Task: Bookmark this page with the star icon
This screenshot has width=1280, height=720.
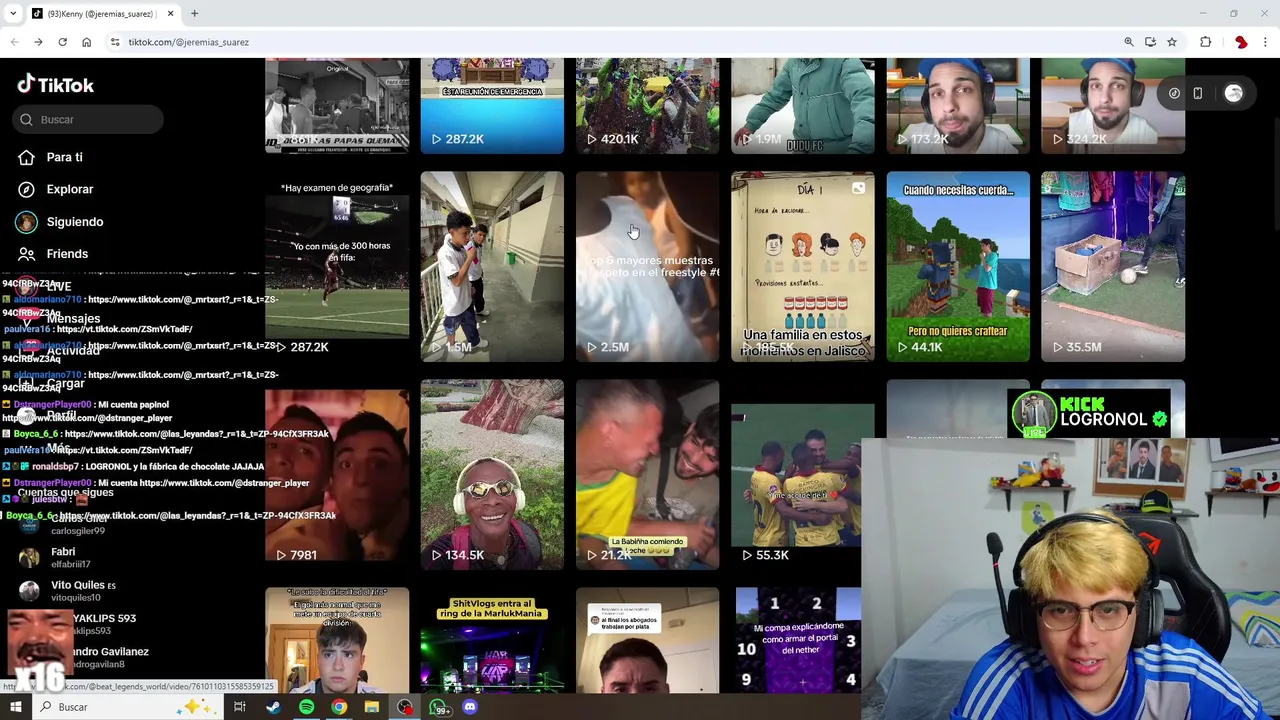Action: pyautogui.click(x=1172, y=42)
